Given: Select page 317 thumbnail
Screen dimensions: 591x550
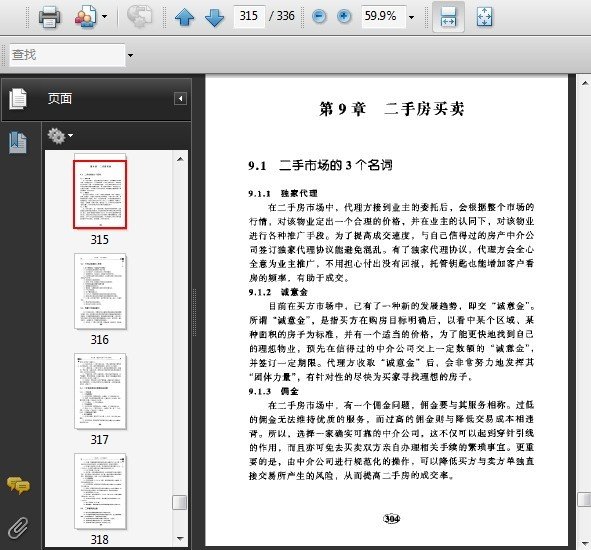Looking at the screenshot, I should (x=100, y=391).
